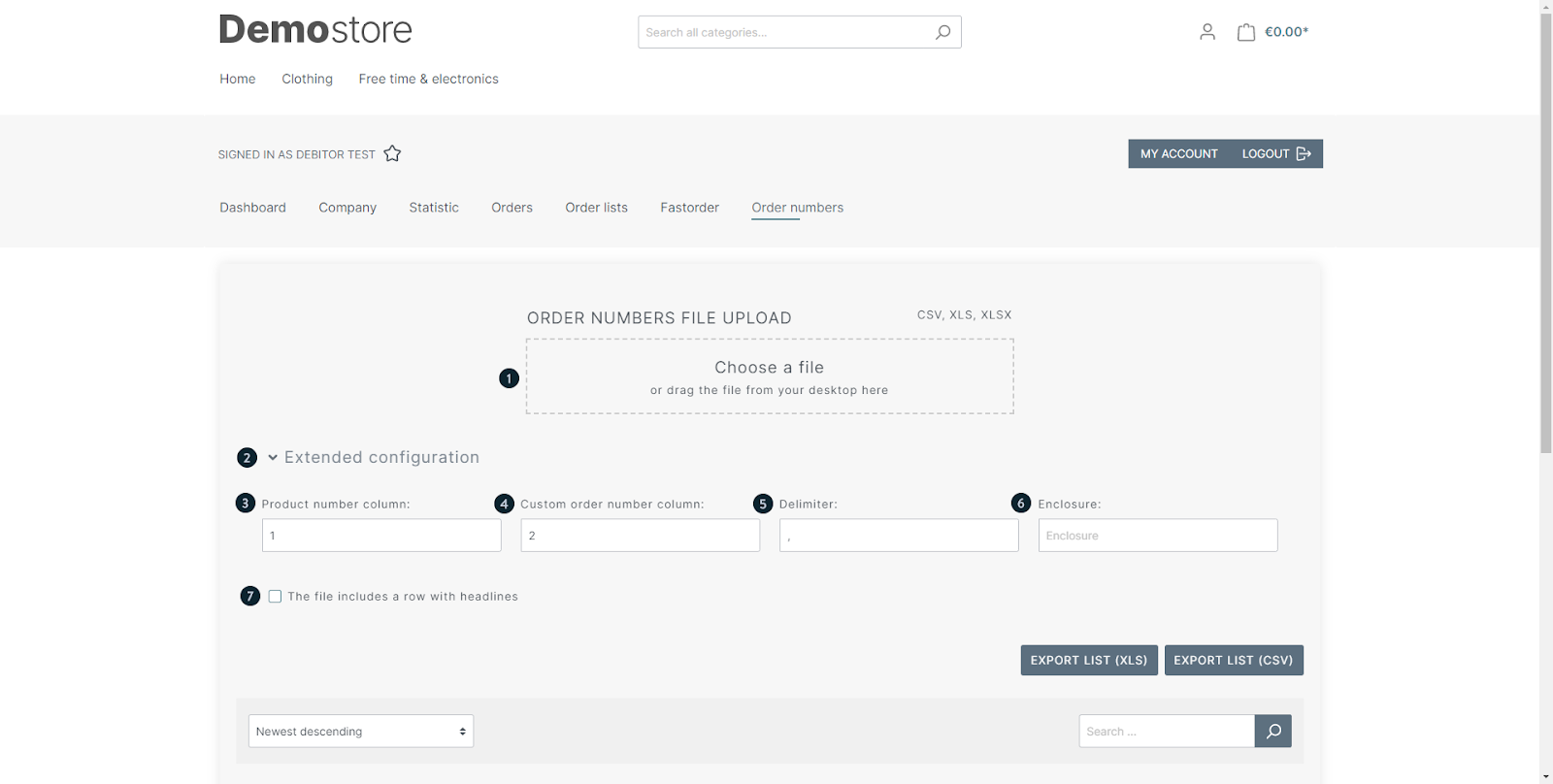The height and width of the screenshot is (784, 1553).
Task: Select the Order lists tab
Action: [x=597, y=208]
